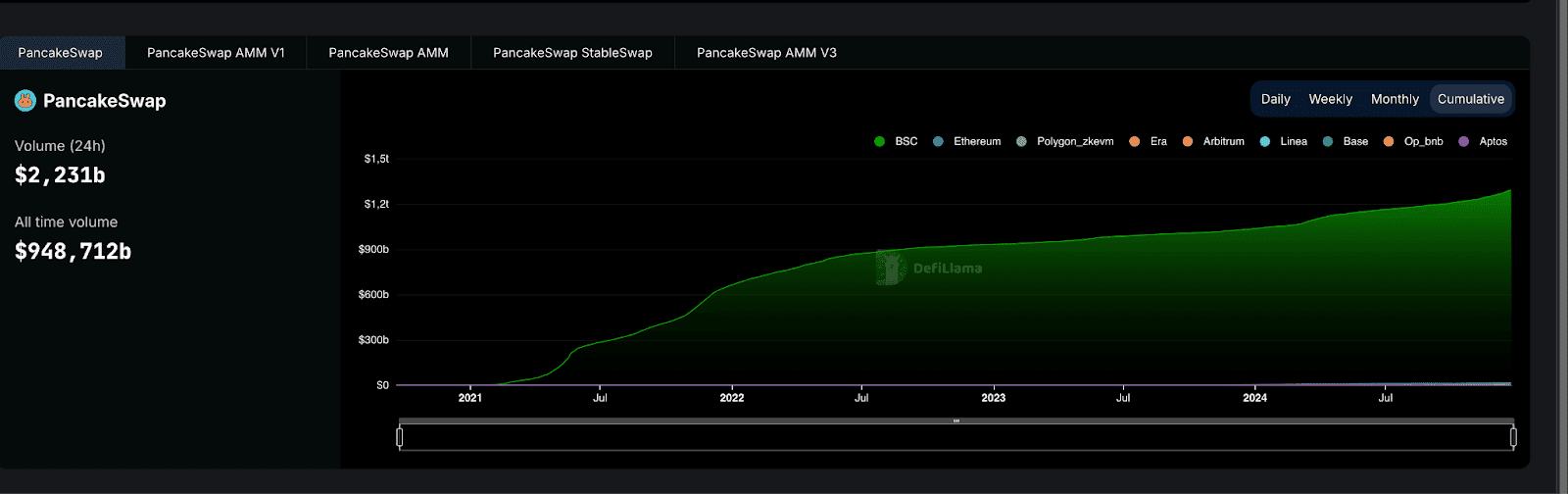The height and width of the screenshot is (494, 1568).
Task: Click the 2023 x-axis label
Action: pyautogui.click(x=994, y=398)
